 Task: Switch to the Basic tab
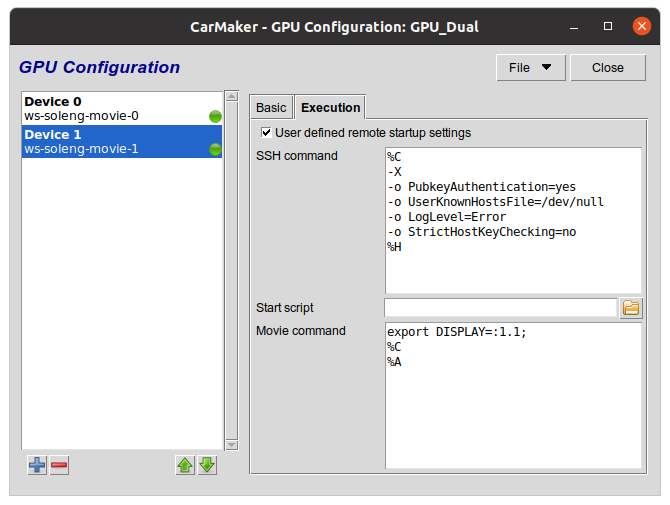[271, 107]
